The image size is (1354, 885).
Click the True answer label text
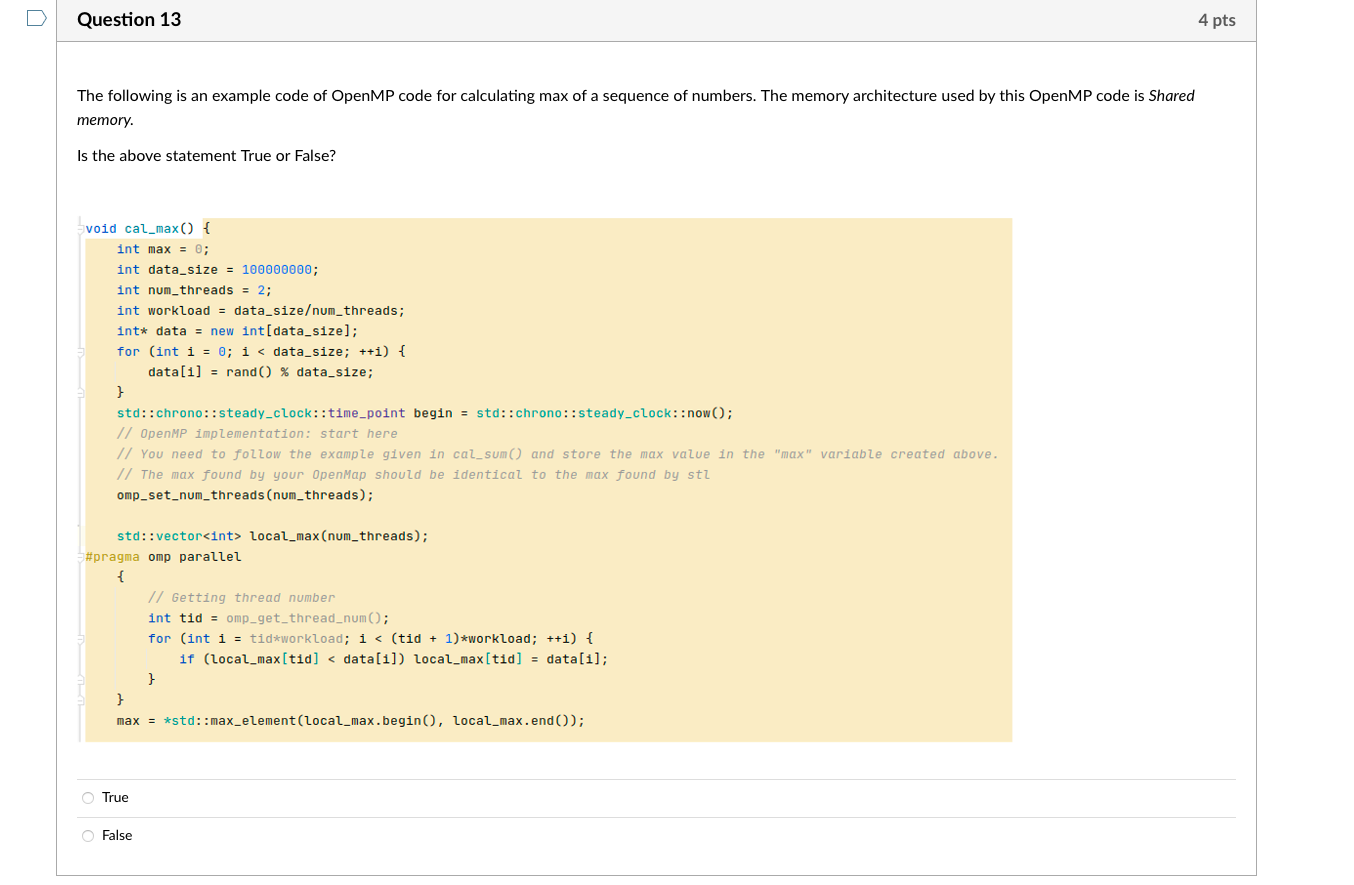point(114,797)
